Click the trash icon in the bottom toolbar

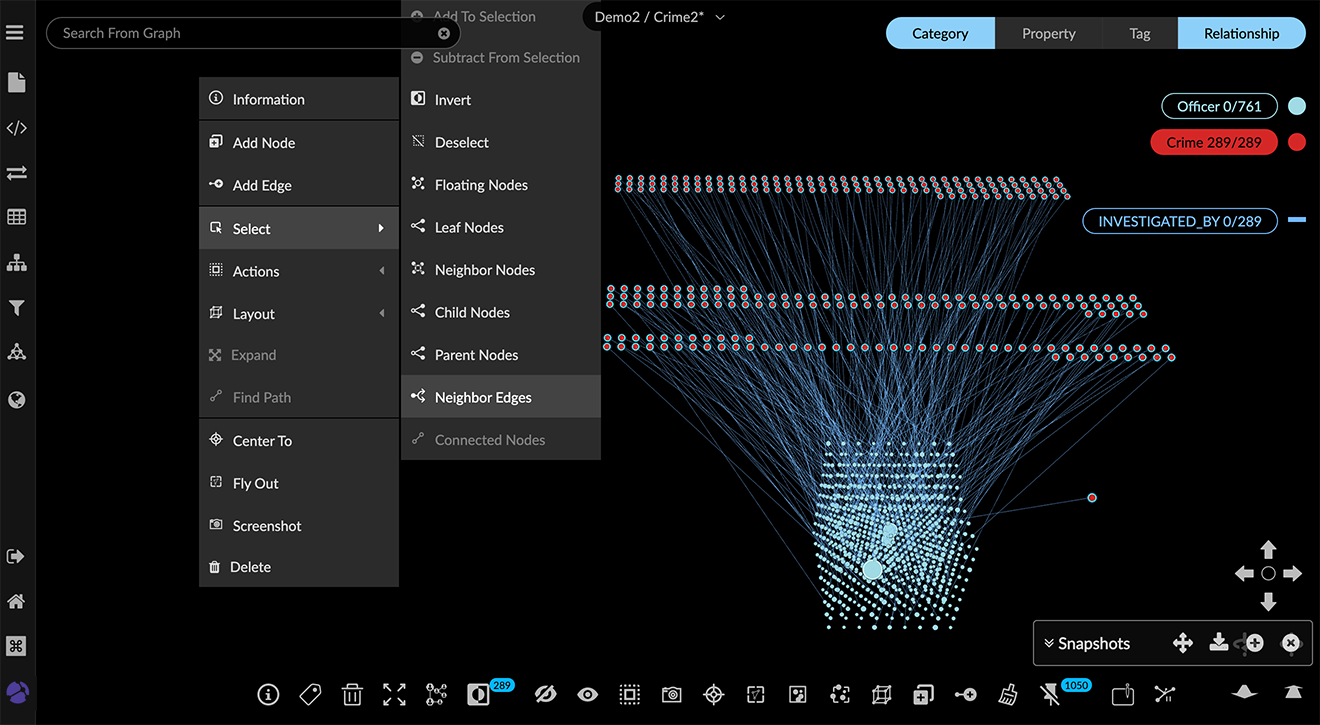[x=352, y=694]
